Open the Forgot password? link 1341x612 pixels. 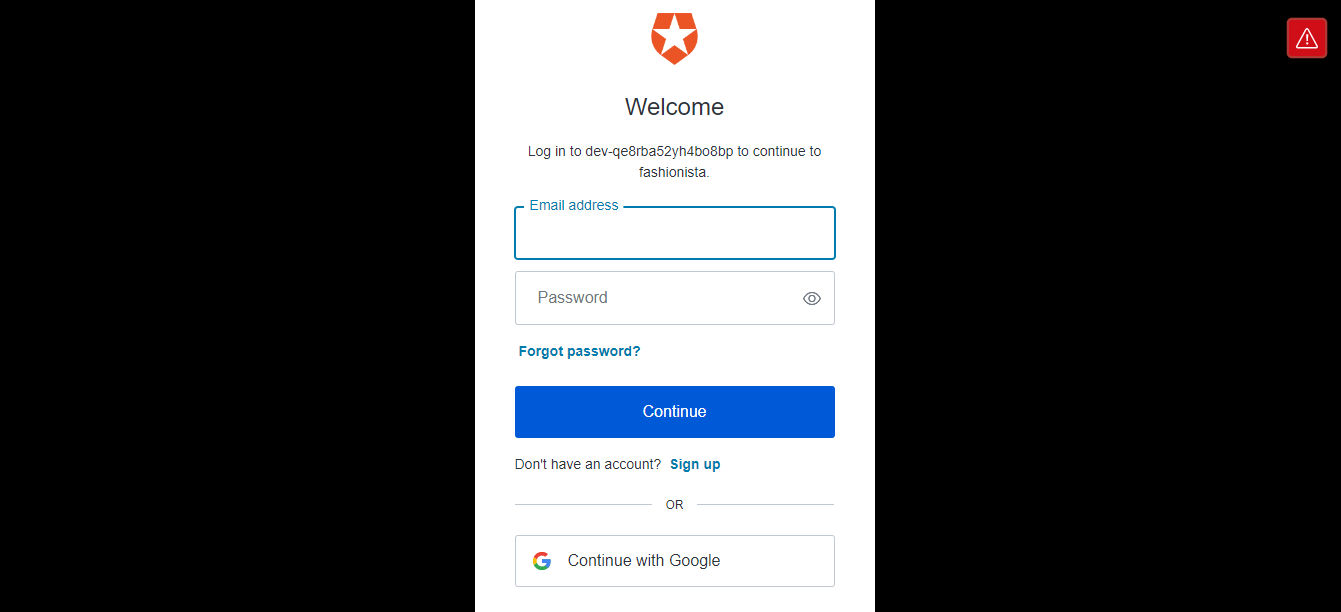click(579, 351)
